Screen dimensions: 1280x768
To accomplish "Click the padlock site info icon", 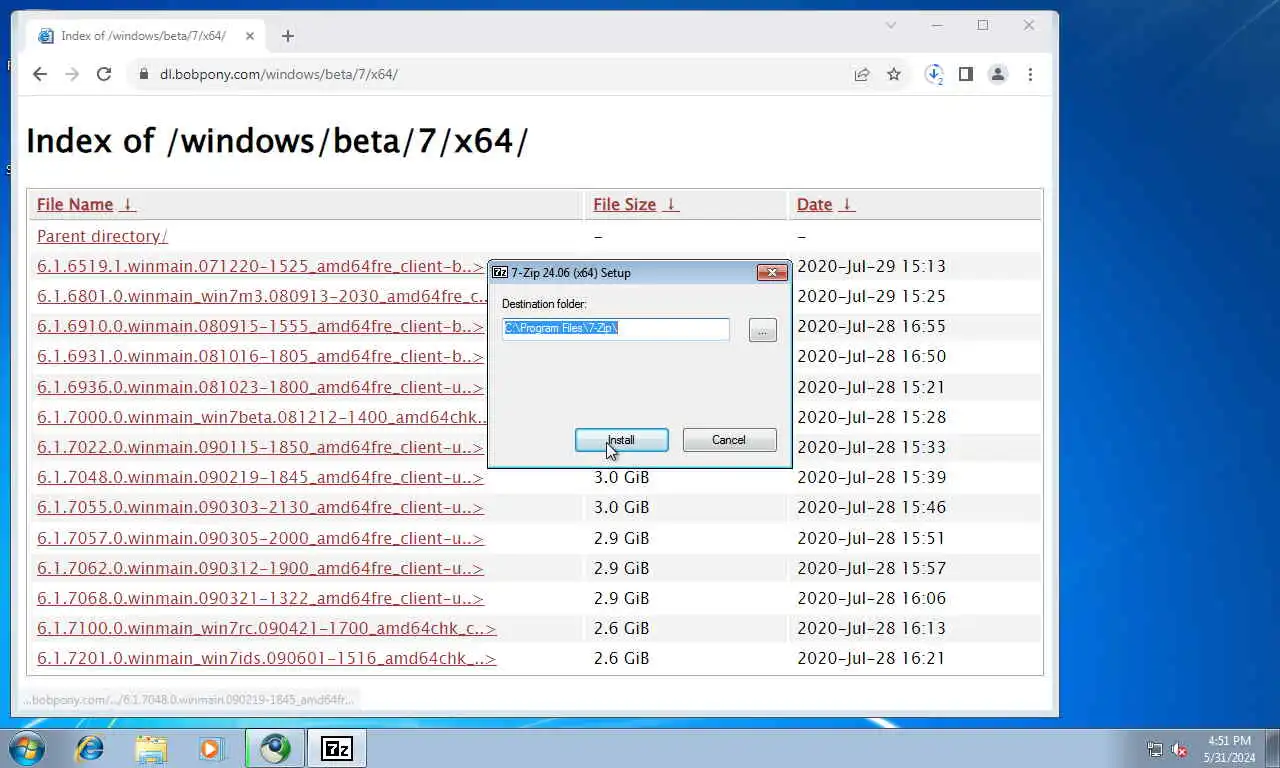I will 143,74.
